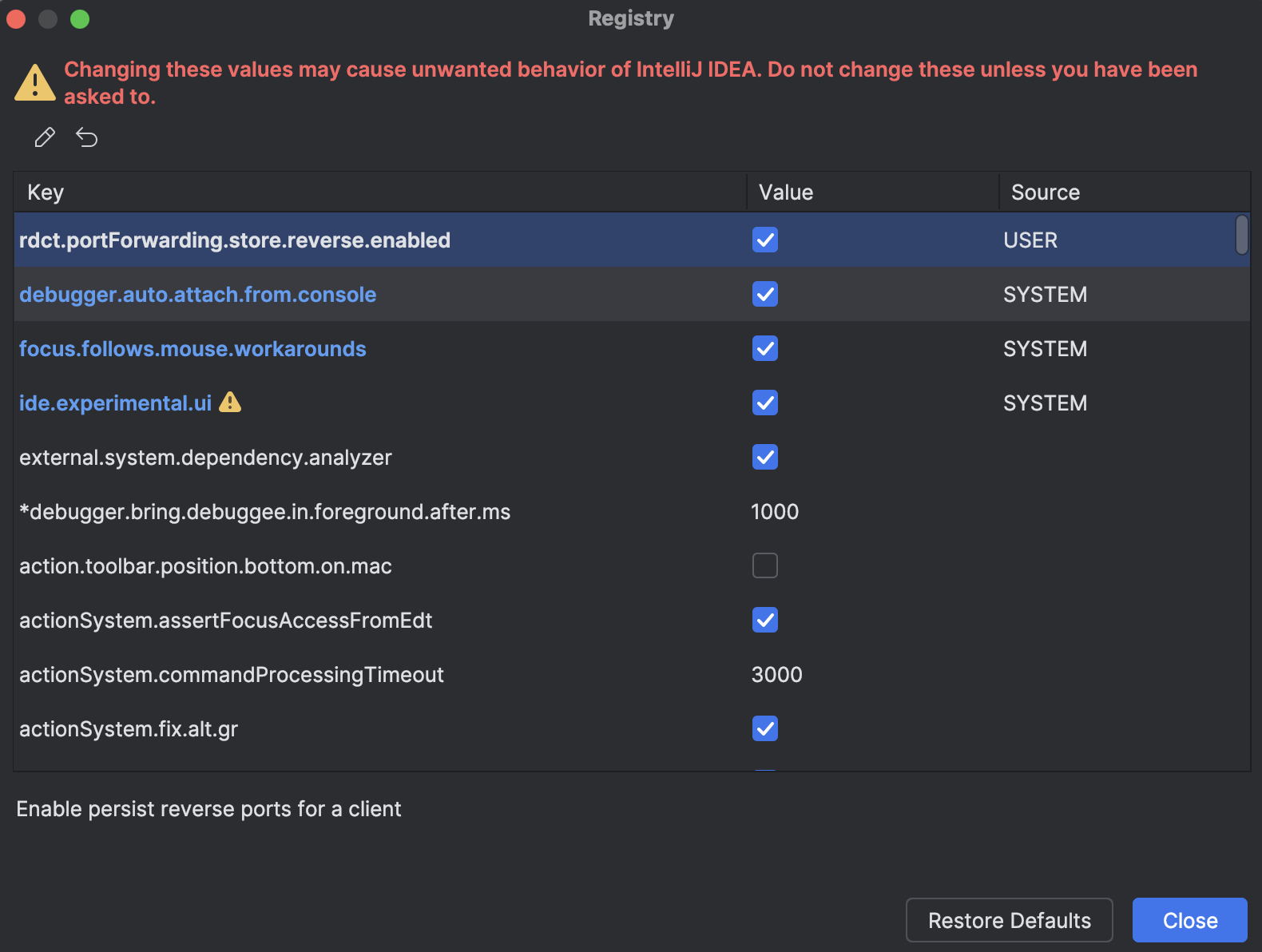
Task: Uncheck focus.follows.mouse.workarounds
Action: pos(764,348)
